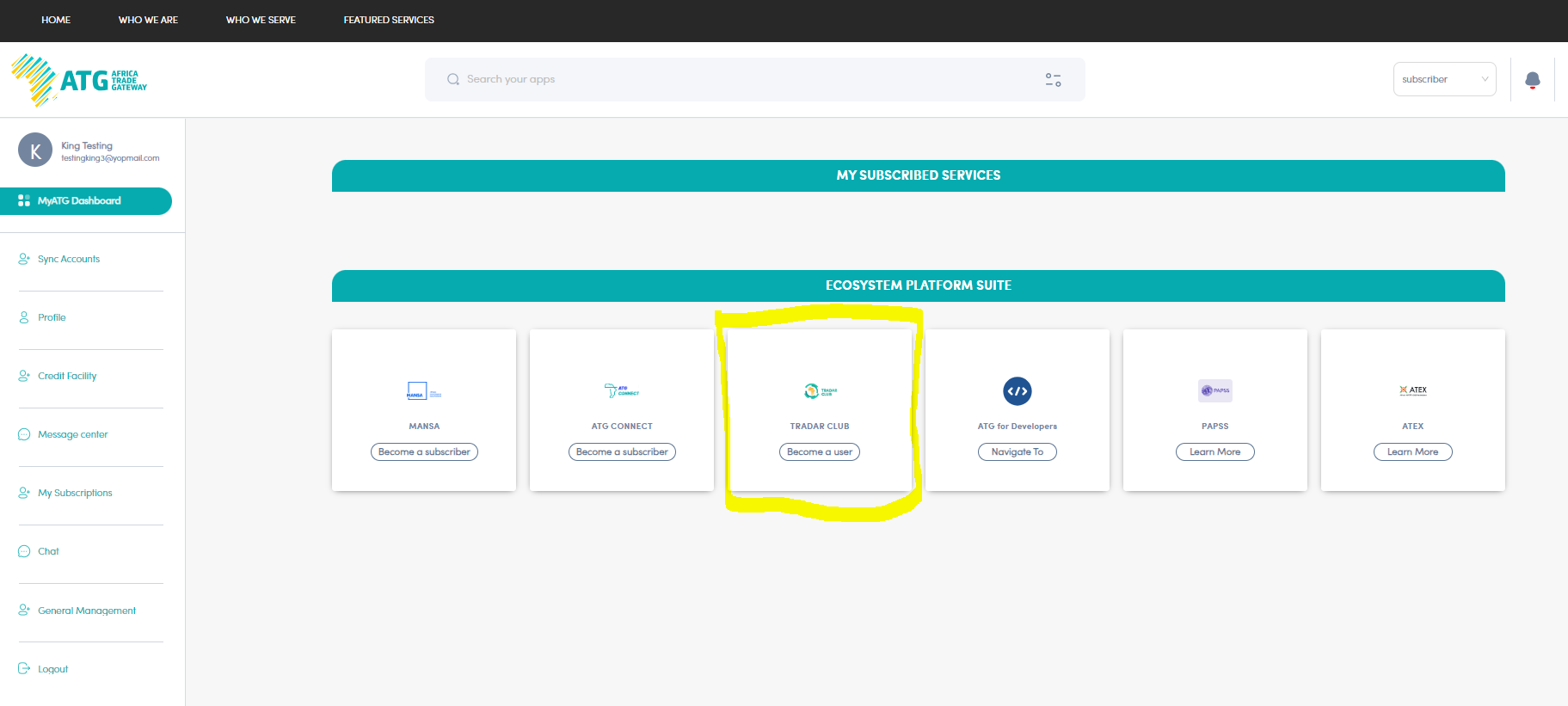1568x706 pixels.
Task: Click the King Testing user name
Action: point(87,145)
